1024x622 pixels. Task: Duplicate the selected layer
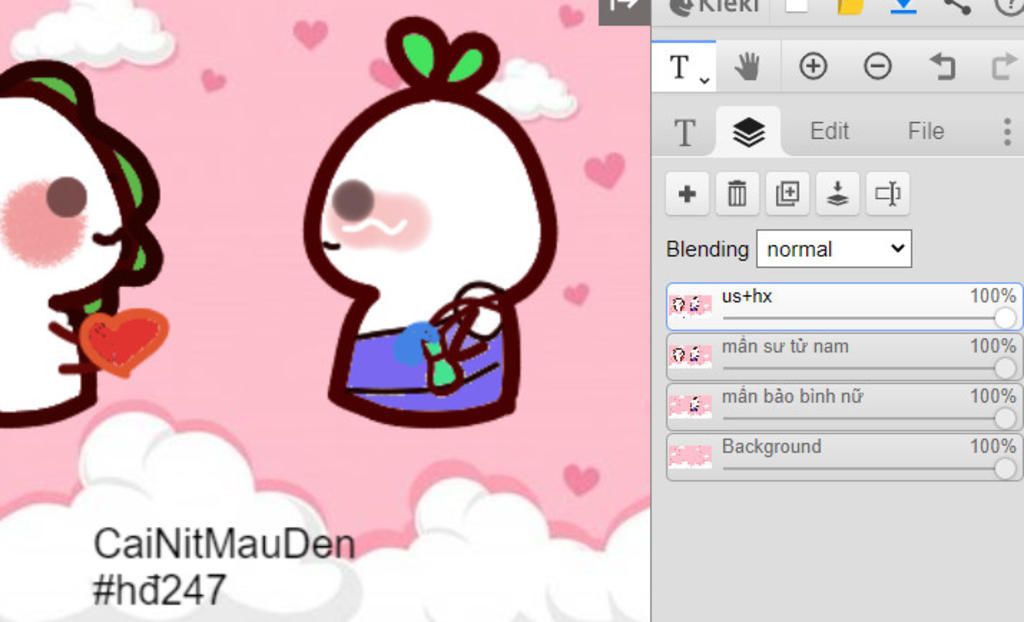click(x=788, y=193)
